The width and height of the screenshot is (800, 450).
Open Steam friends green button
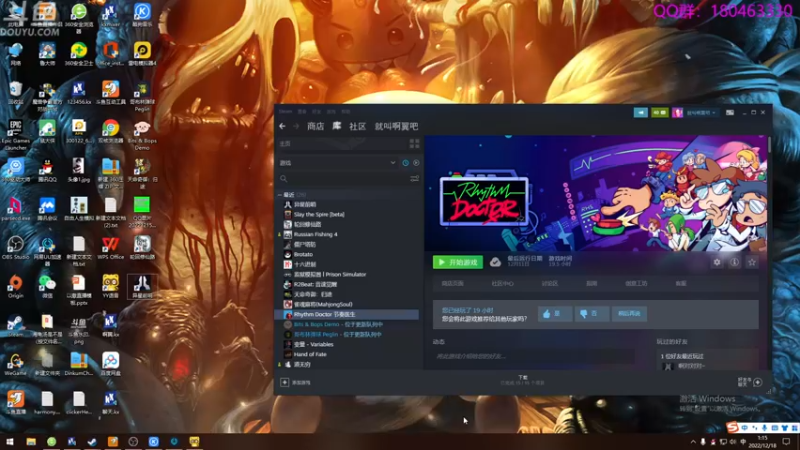coord(659,113)
